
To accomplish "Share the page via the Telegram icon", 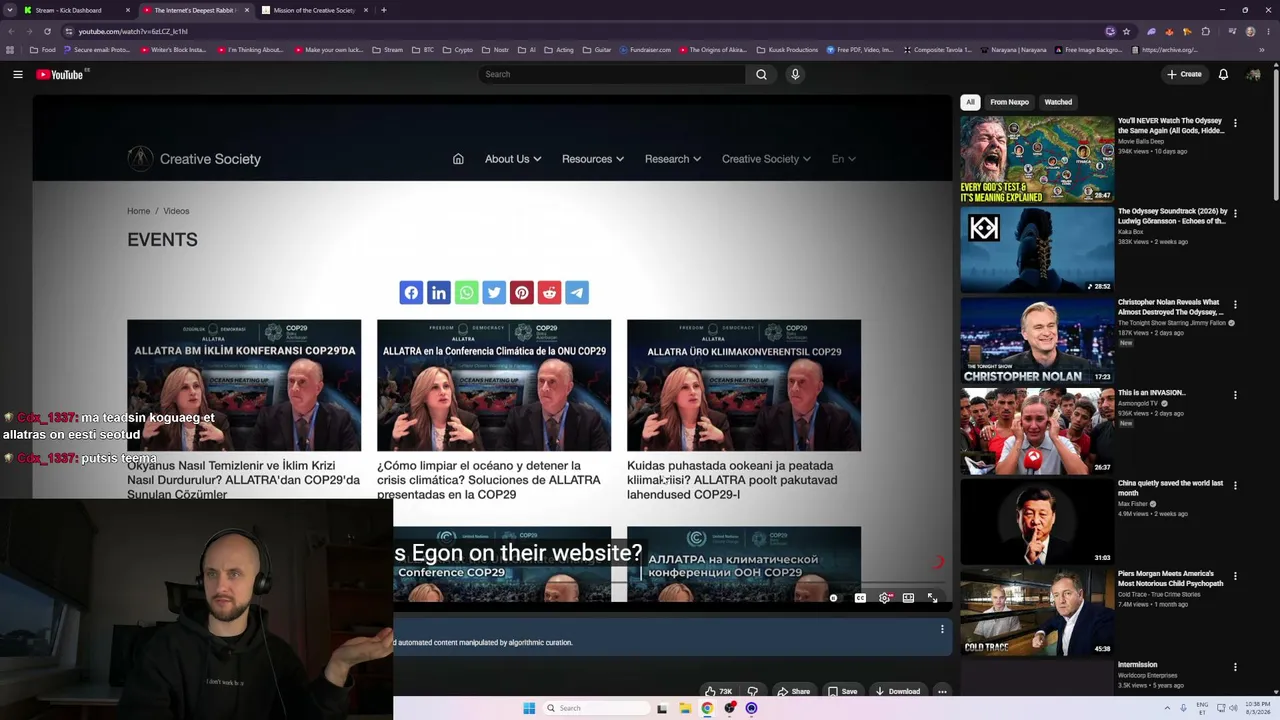I will click(x=577, y=292).
